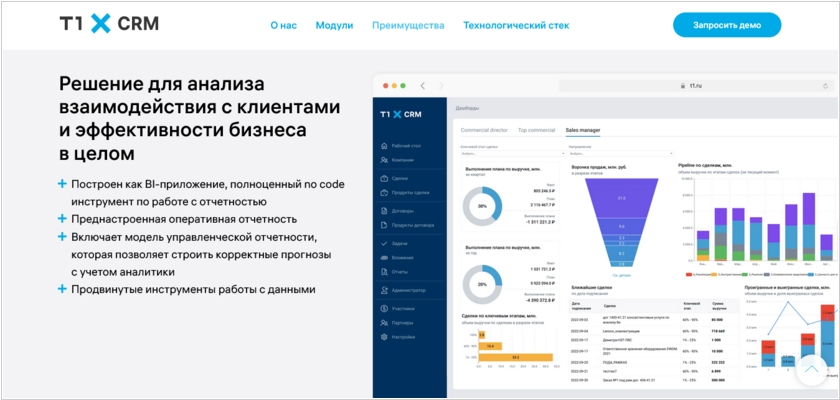Viewport: 840px width, 400px height.
Task: Click the 718 669 amount cell
Action: (718, 331)
